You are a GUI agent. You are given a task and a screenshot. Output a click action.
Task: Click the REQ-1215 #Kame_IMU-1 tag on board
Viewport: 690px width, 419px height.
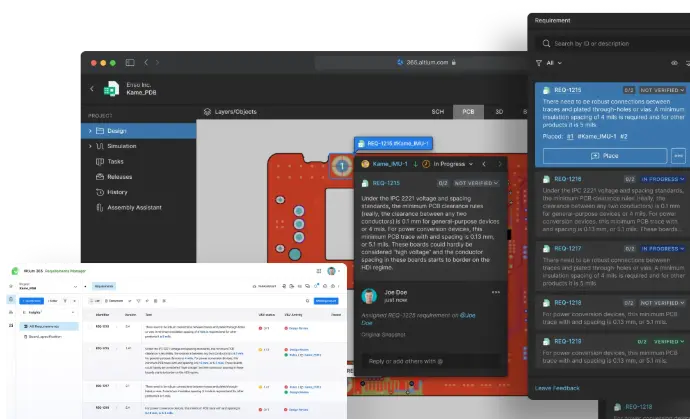393,143
